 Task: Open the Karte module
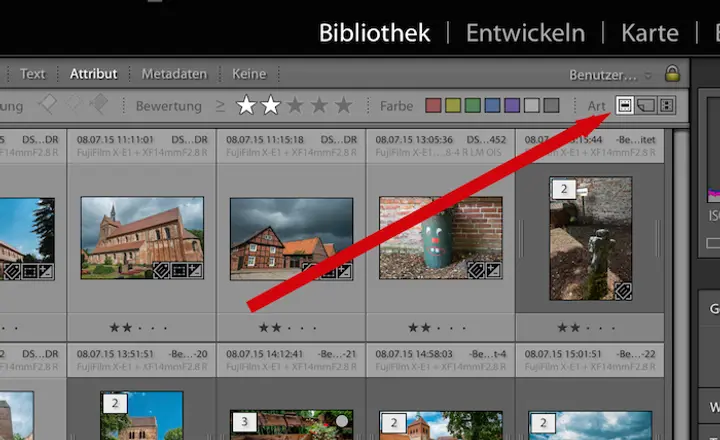(x=650, y=33)
